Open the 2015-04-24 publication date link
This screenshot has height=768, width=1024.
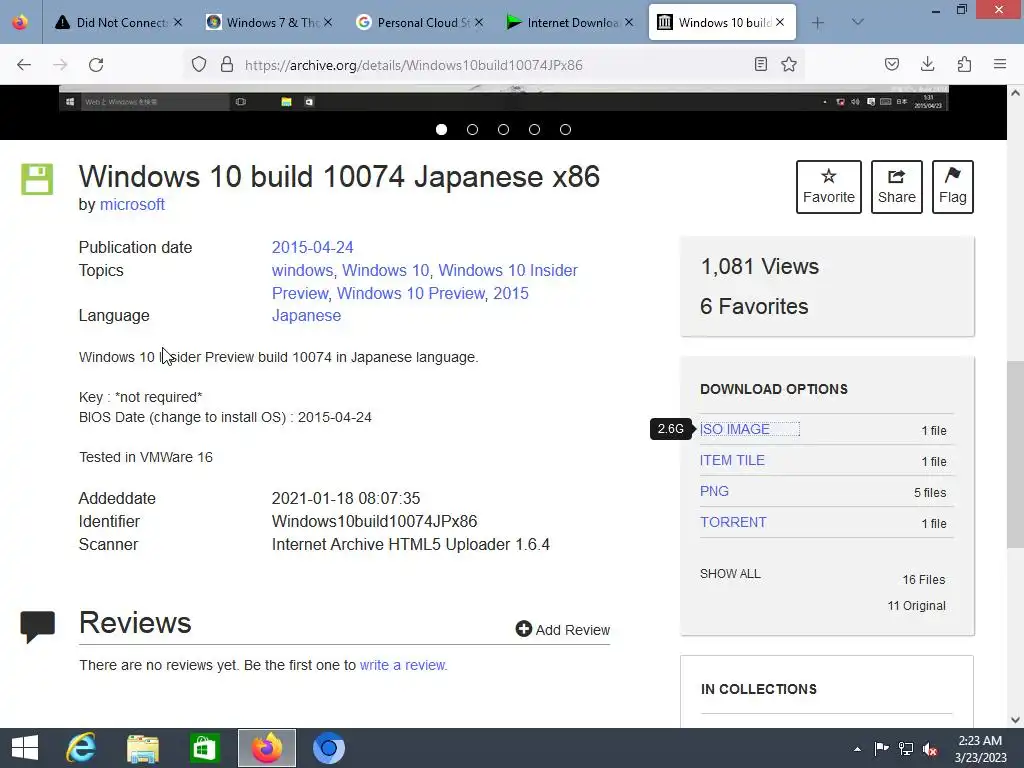click(312, 248)
